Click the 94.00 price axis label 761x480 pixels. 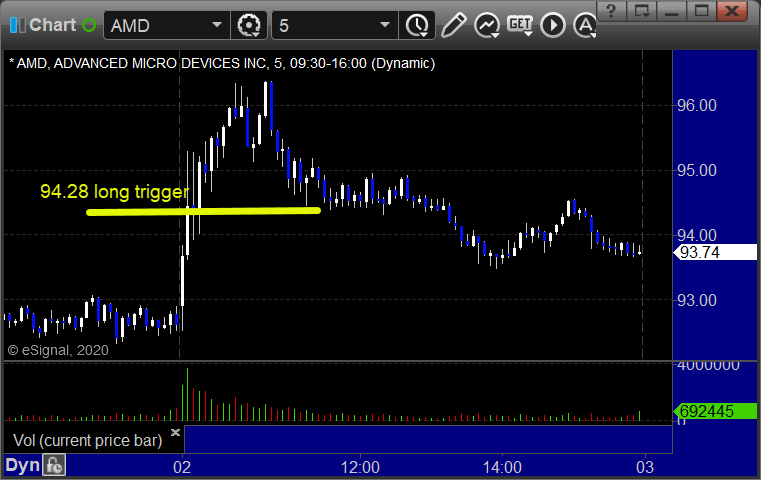pos(696,235)
